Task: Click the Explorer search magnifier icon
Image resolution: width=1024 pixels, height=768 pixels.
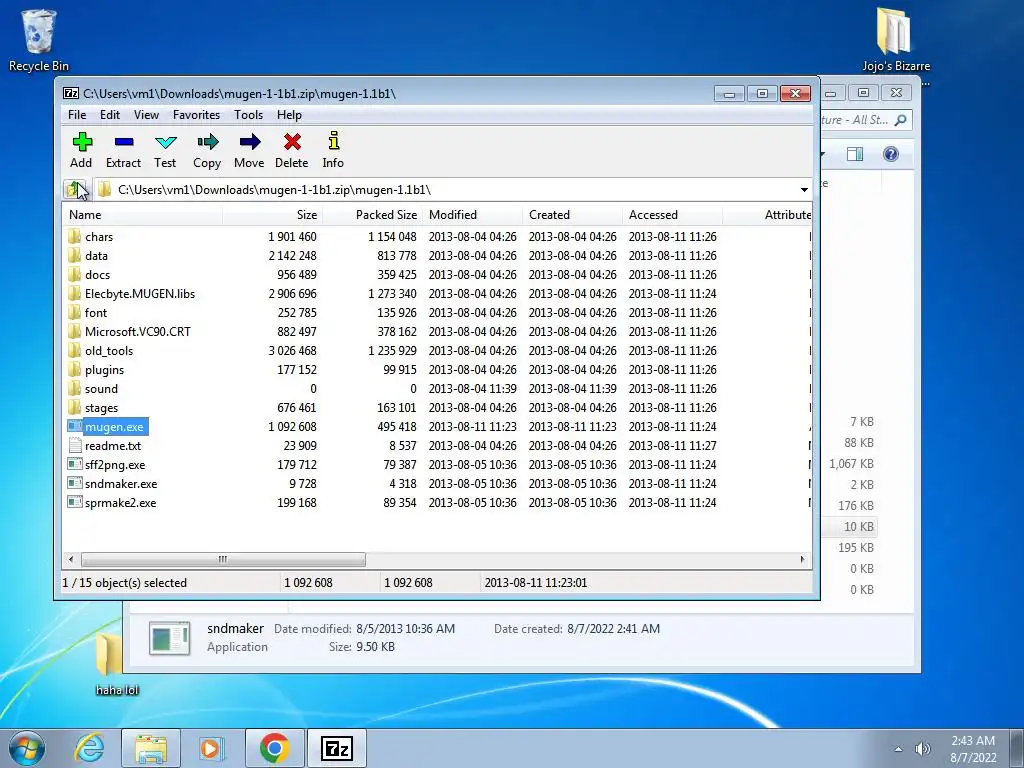Action: point(901,120)
